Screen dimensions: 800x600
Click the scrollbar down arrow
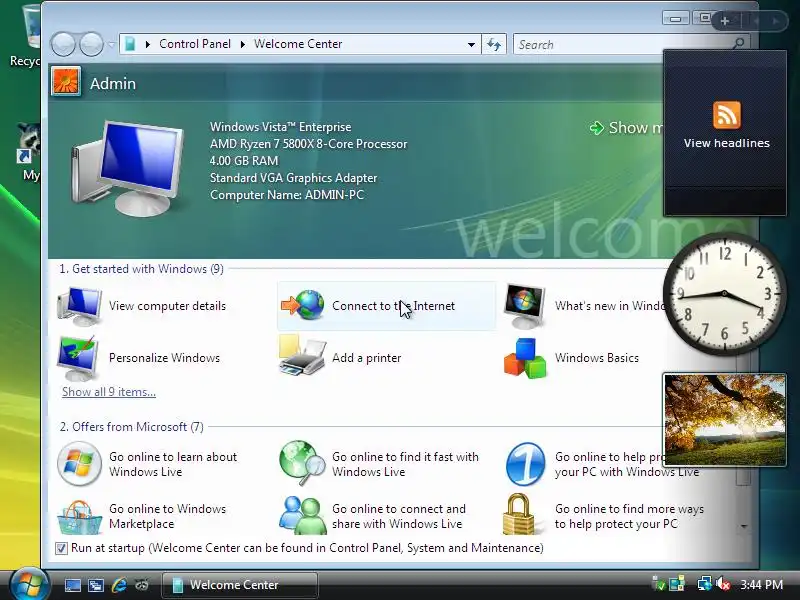(744, 527)
